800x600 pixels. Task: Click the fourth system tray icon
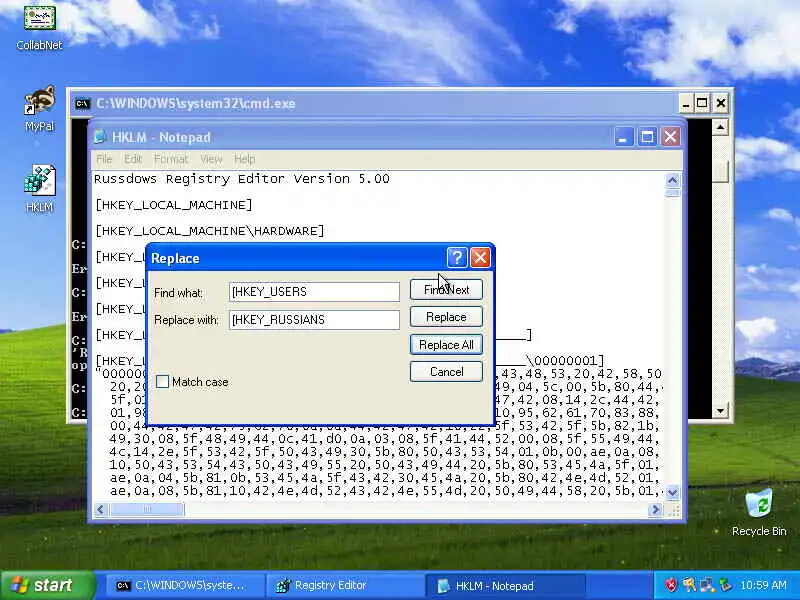click(724, 585)
